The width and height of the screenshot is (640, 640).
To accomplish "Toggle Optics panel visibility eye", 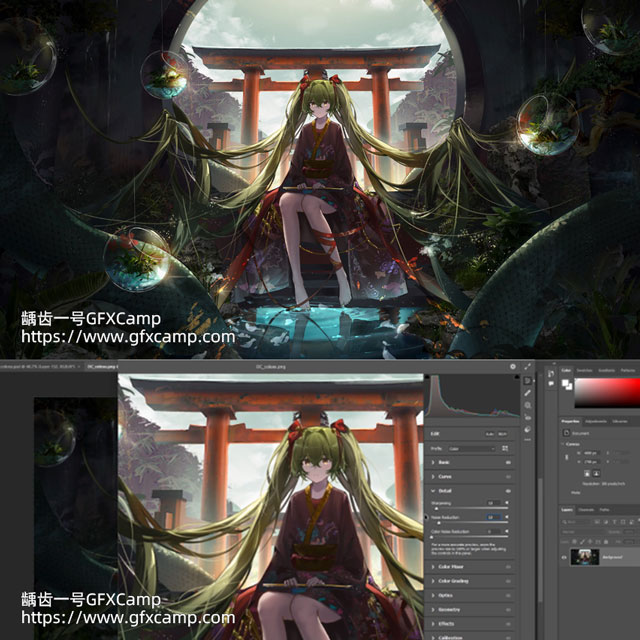I will (x=508, y=596).
